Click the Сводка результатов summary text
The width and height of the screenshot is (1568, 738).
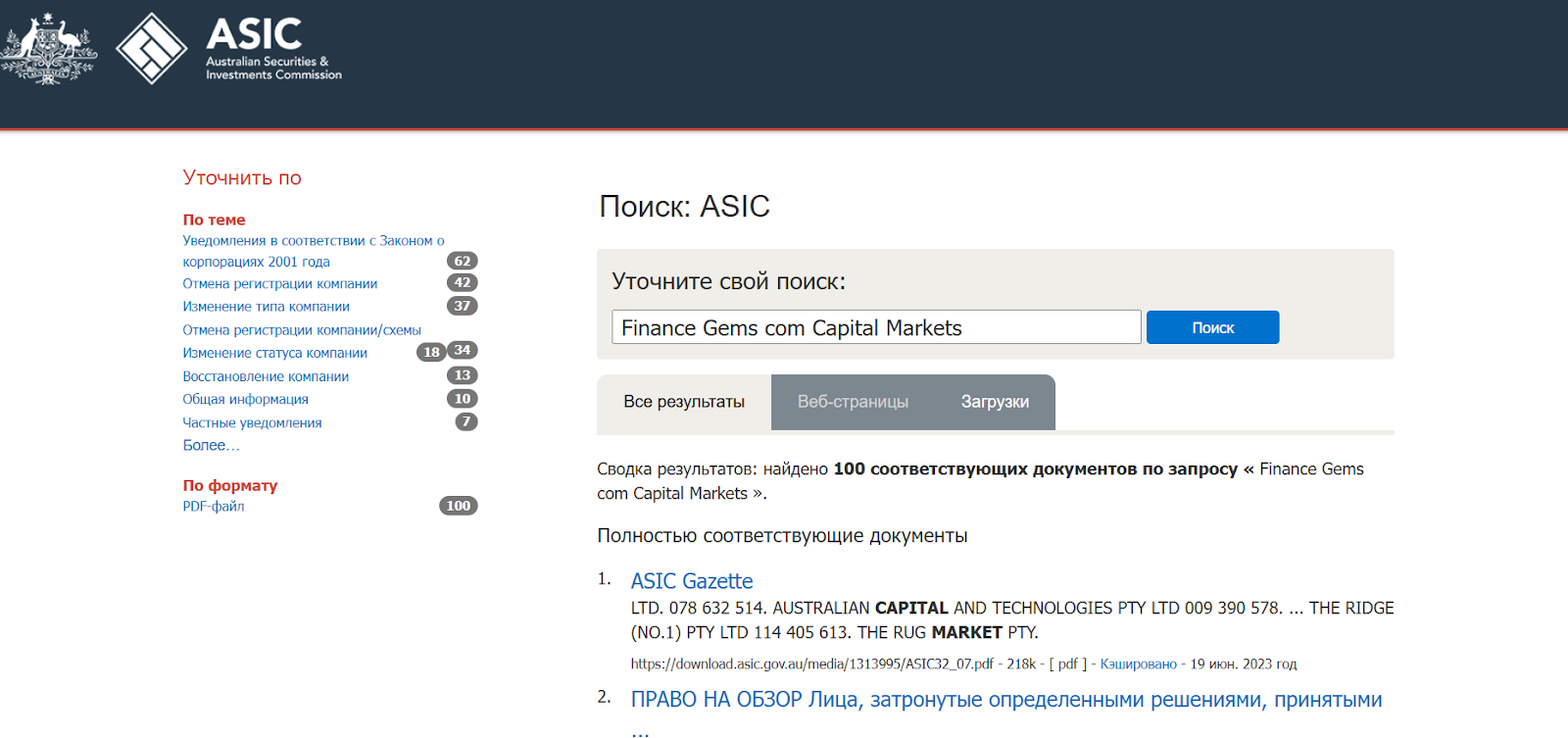tap(980, 481)
